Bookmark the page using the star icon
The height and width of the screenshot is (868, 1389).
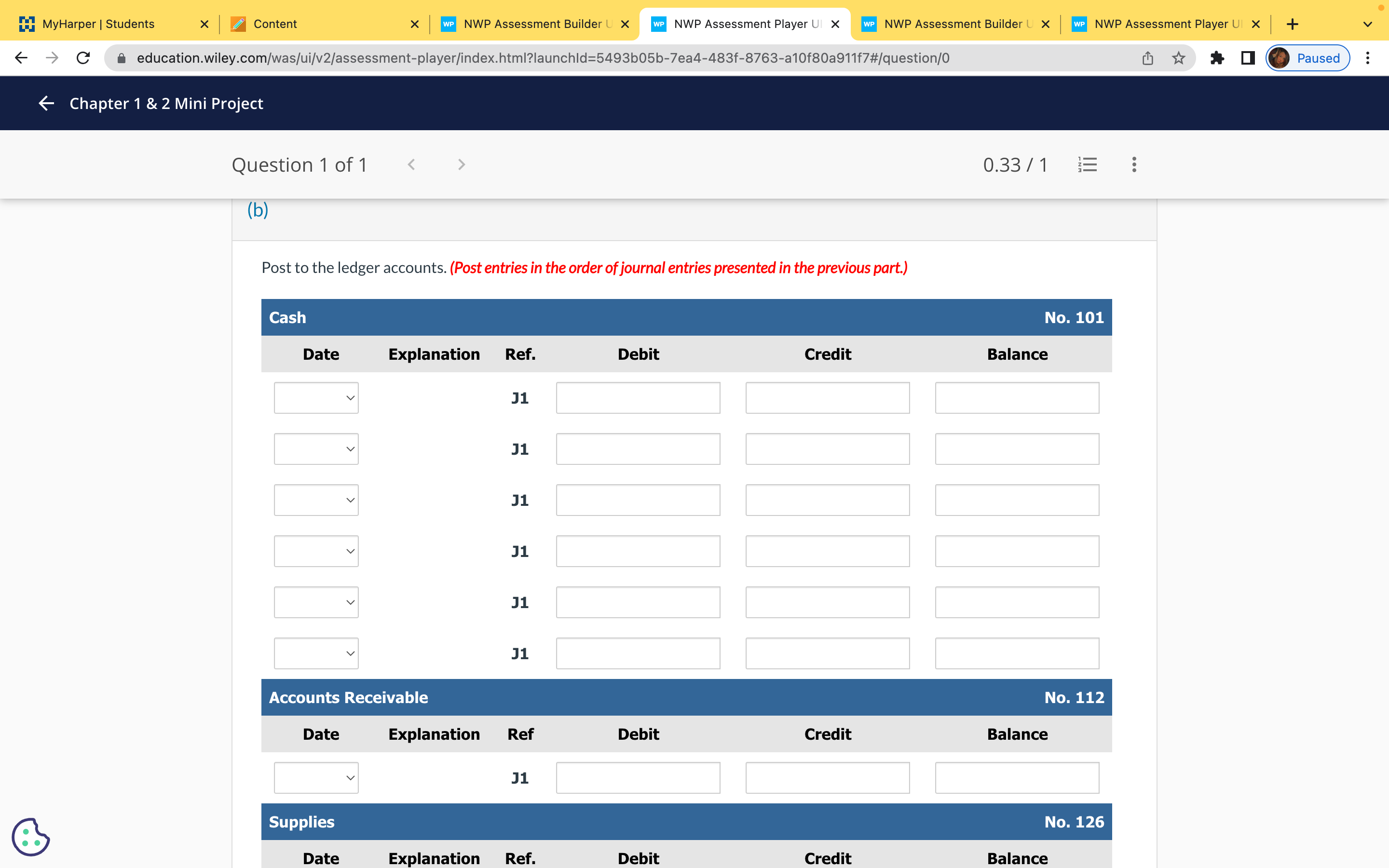(1178, 57)
